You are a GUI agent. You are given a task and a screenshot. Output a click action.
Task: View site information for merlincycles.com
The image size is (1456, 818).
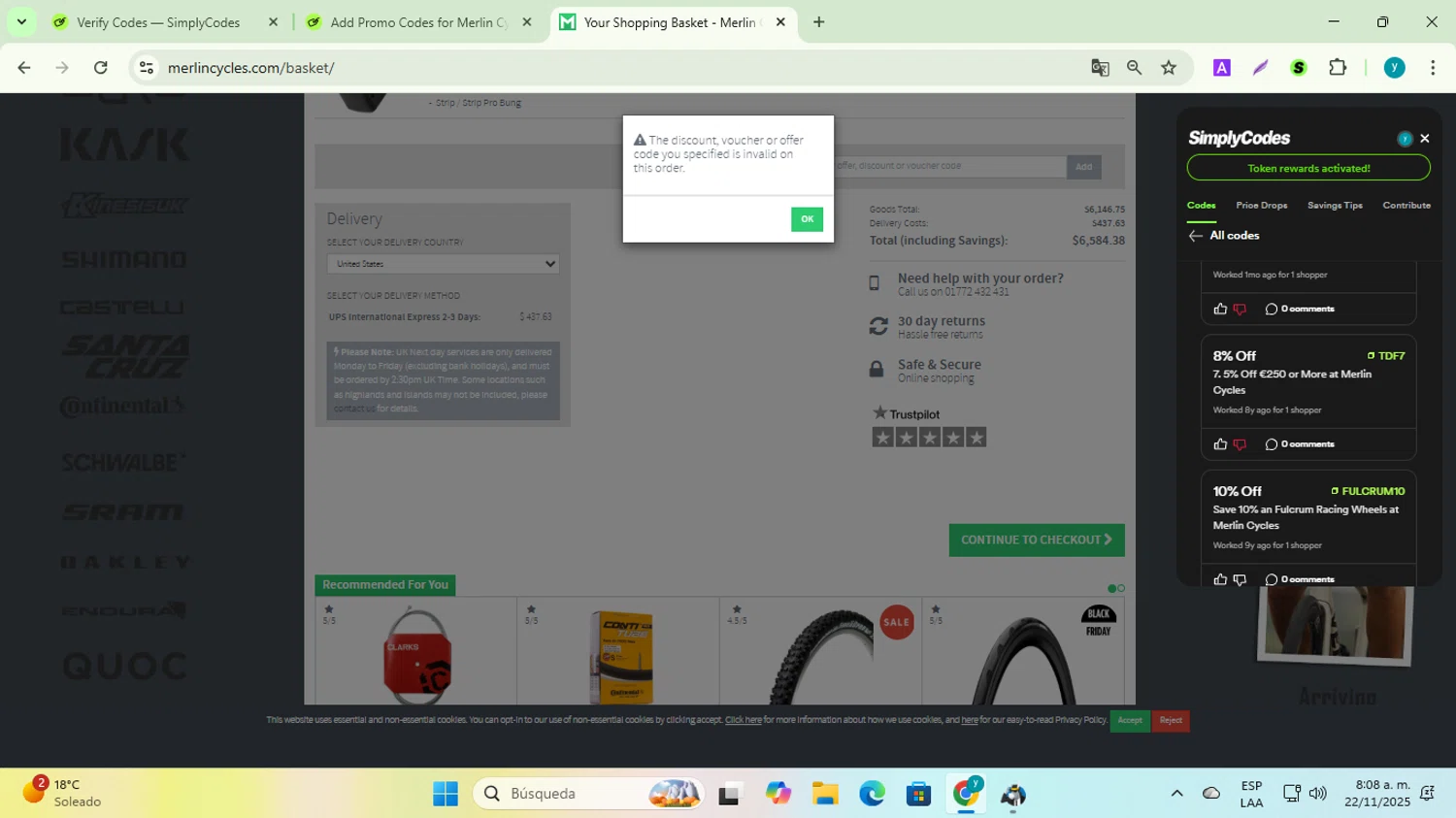pyautogui.click(x=147, y=68)
